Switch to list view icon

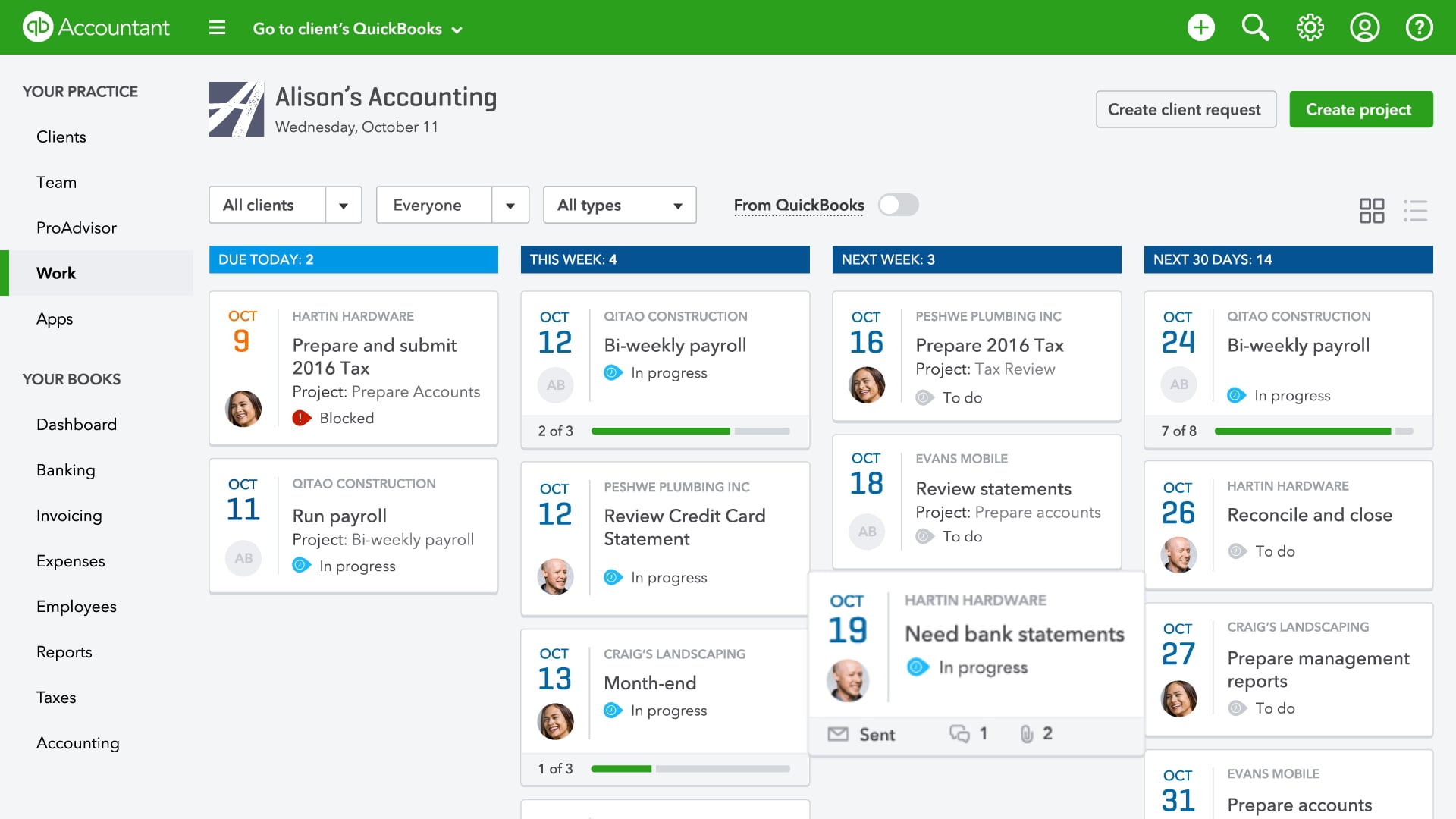pyautogui.click(x=1415, y=211)
